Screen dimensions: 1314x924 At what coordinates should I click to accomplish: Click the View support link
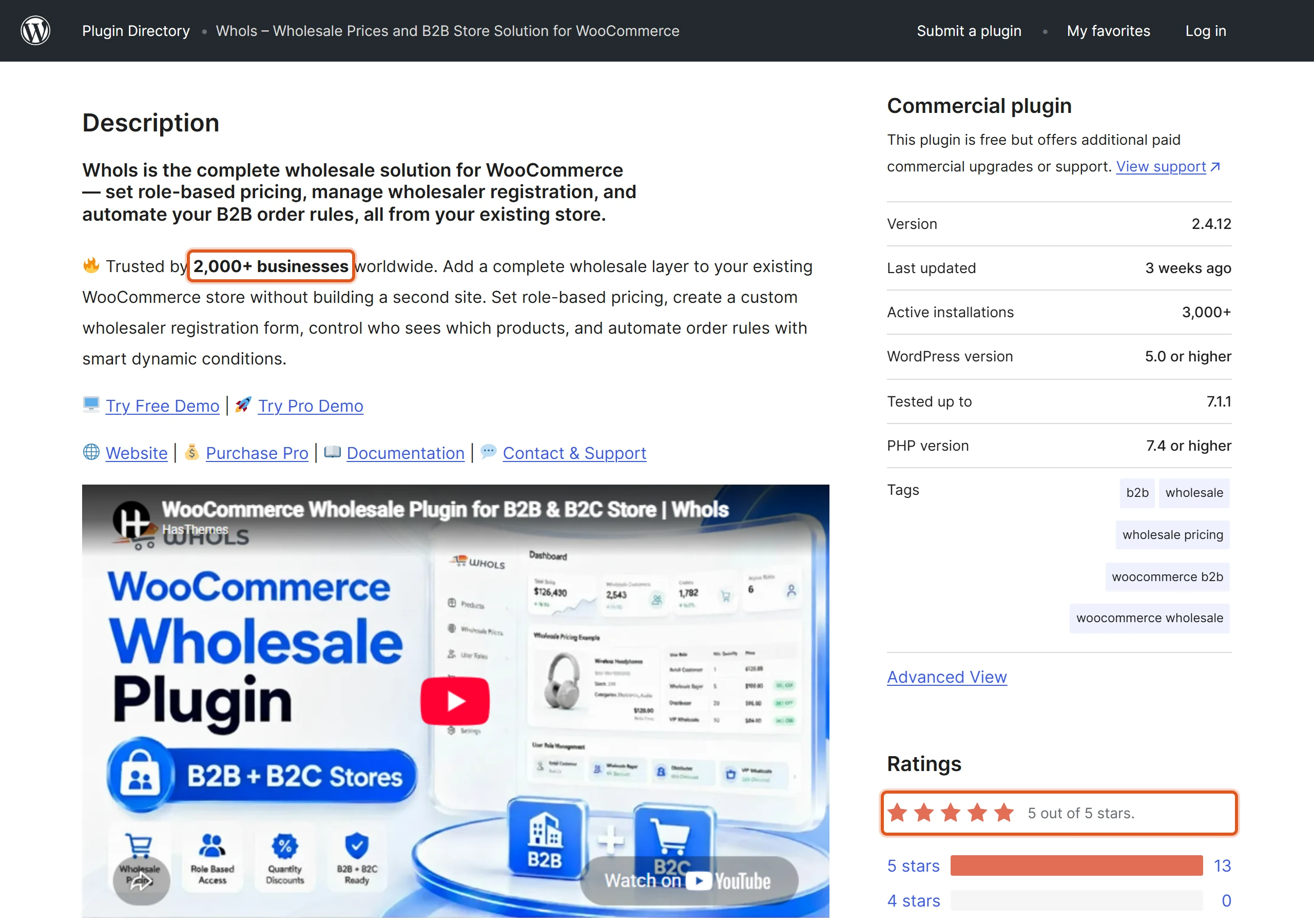point(1161,167)
